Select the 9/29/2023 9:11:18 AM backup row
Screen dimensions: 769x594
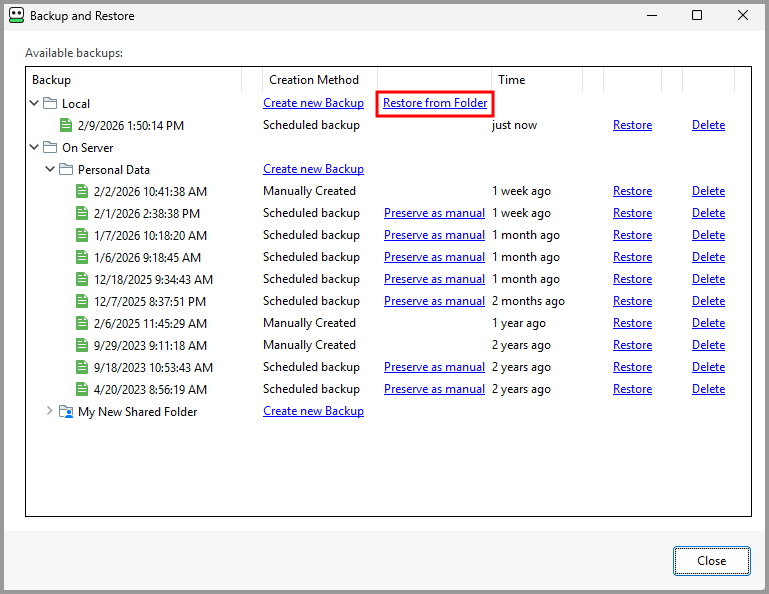388,345
